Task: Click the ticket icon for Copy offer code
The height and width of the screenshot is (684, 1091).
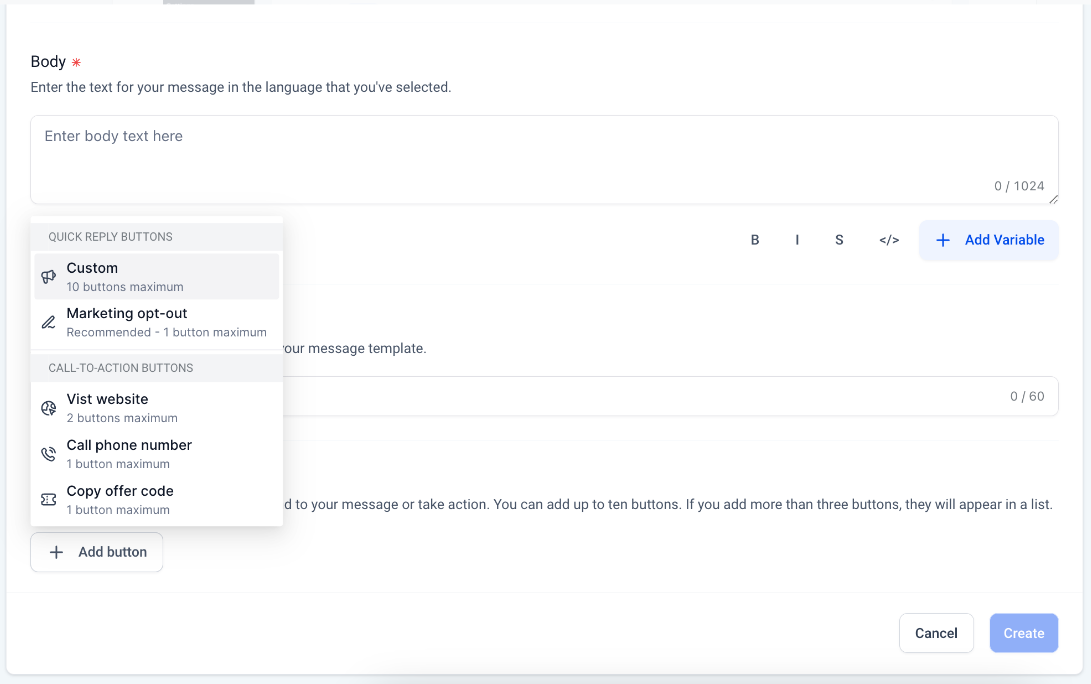Action: tap(48, 500)
